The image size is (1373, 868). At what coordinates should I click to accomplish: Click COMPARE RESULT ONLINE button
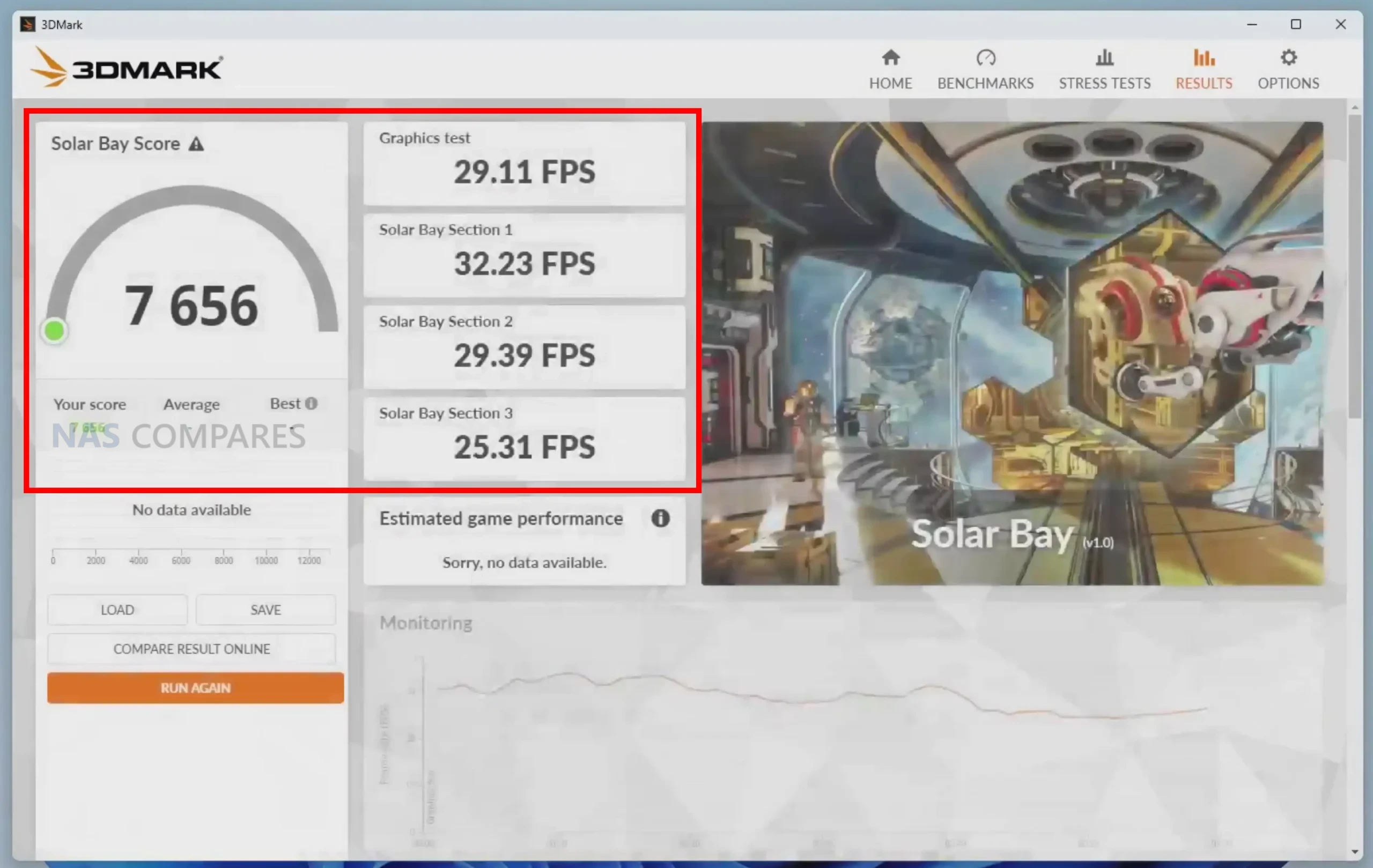pos(191,649)
